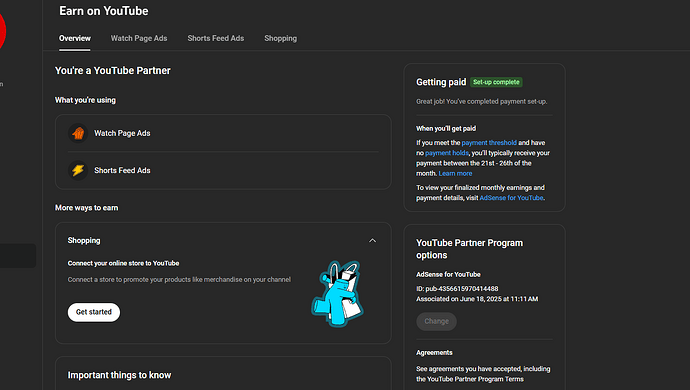Image resolution: width=690 pixels, height=390 pixels.
Task: Collapse the Shopping section chevron
Action: [372, 240]
